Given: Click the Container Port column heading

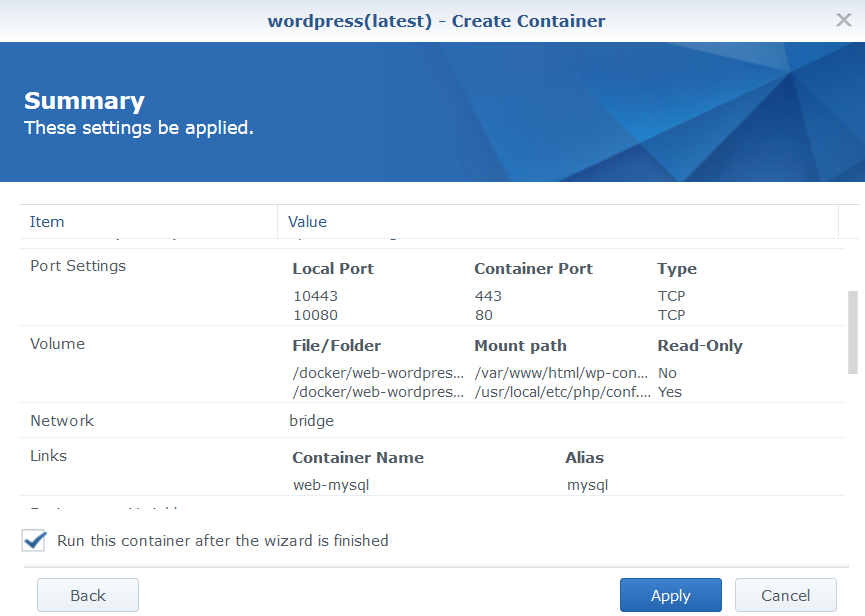Looking at the screenshot, I should [533, 269].
